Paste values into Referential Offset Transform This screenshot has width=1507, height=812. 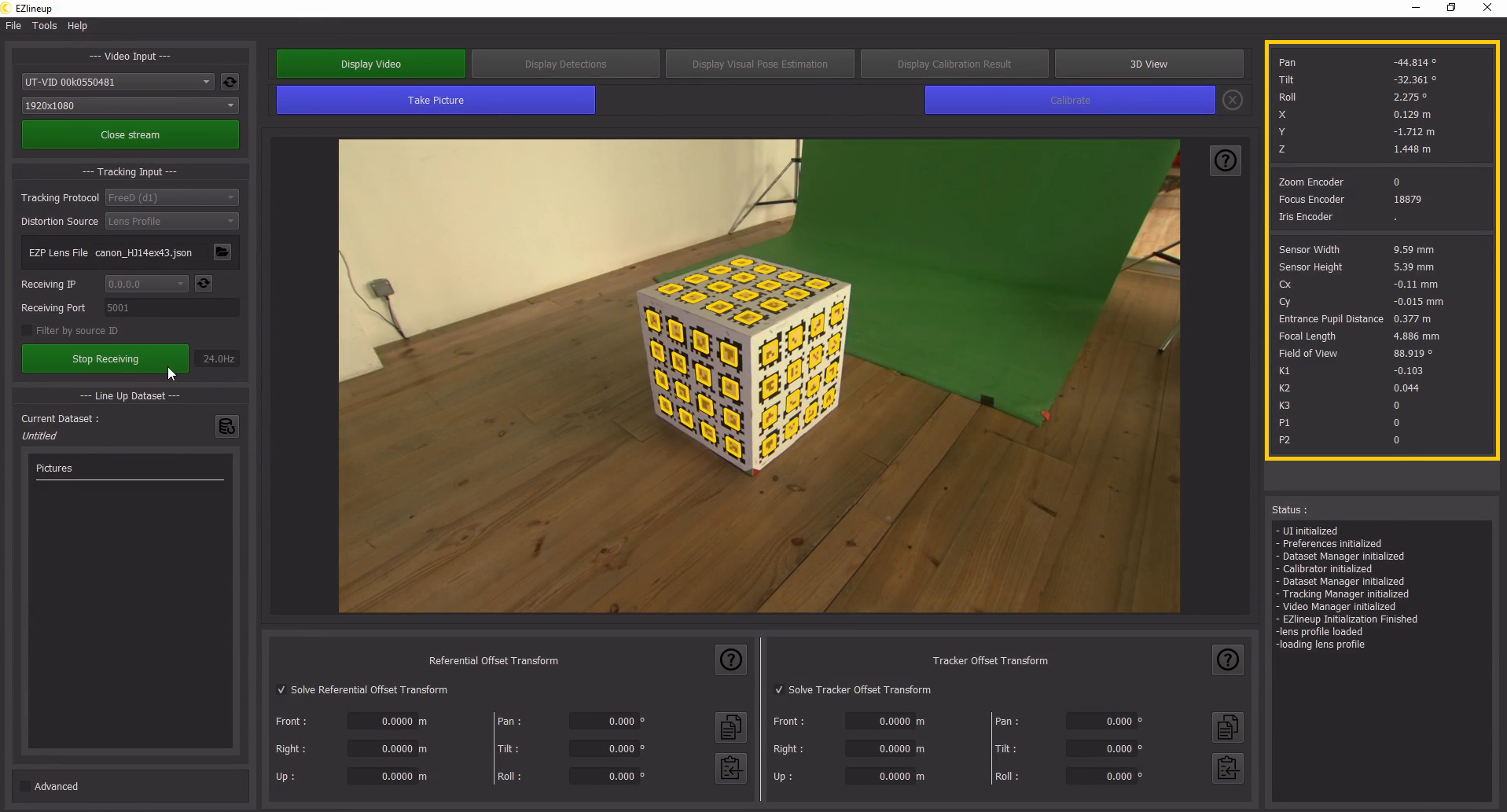[x=731, y=768]
